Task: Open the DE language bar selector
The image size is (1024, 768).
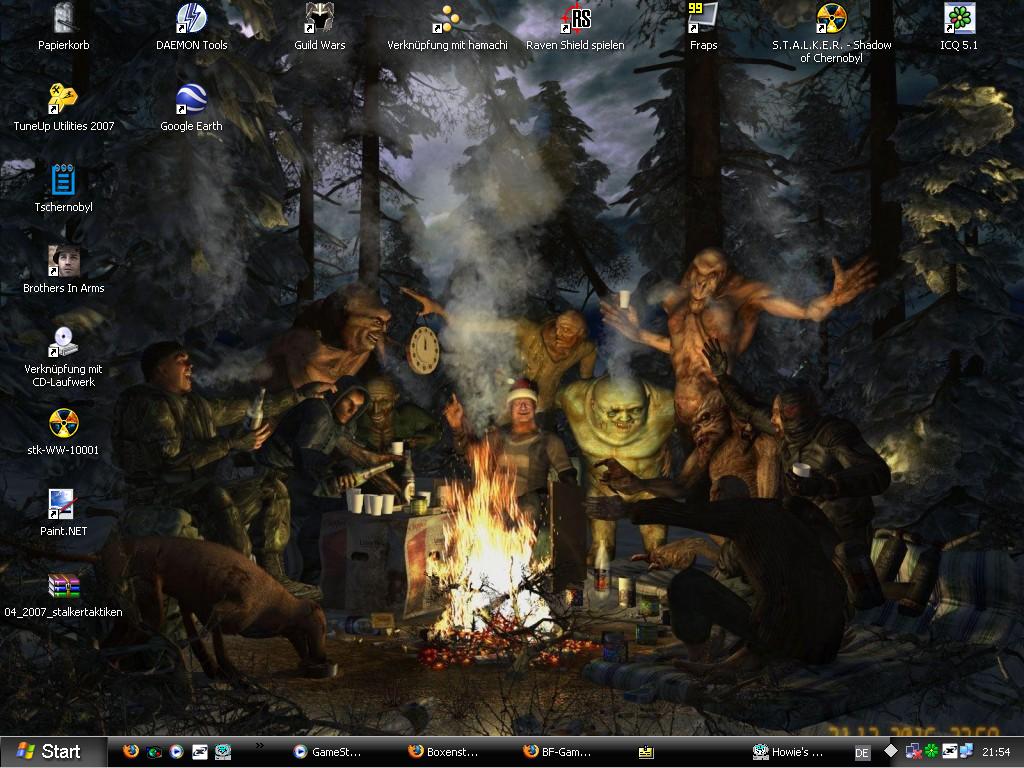Action: coord(861,753)
